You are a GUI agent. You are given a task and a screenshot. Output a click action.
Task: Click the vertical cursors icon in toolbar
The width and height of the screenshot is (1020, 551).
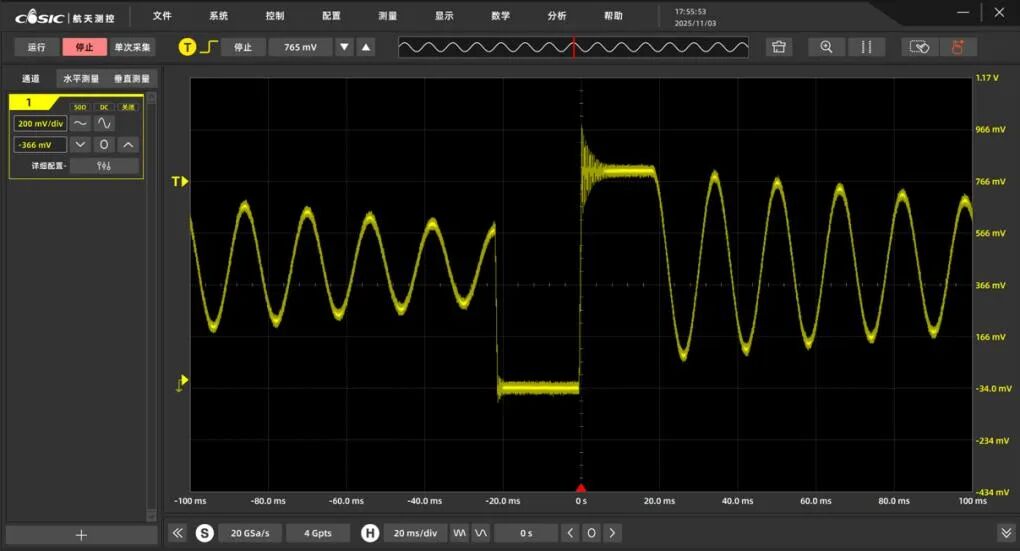pyautogui.click(x=866, y=47)
